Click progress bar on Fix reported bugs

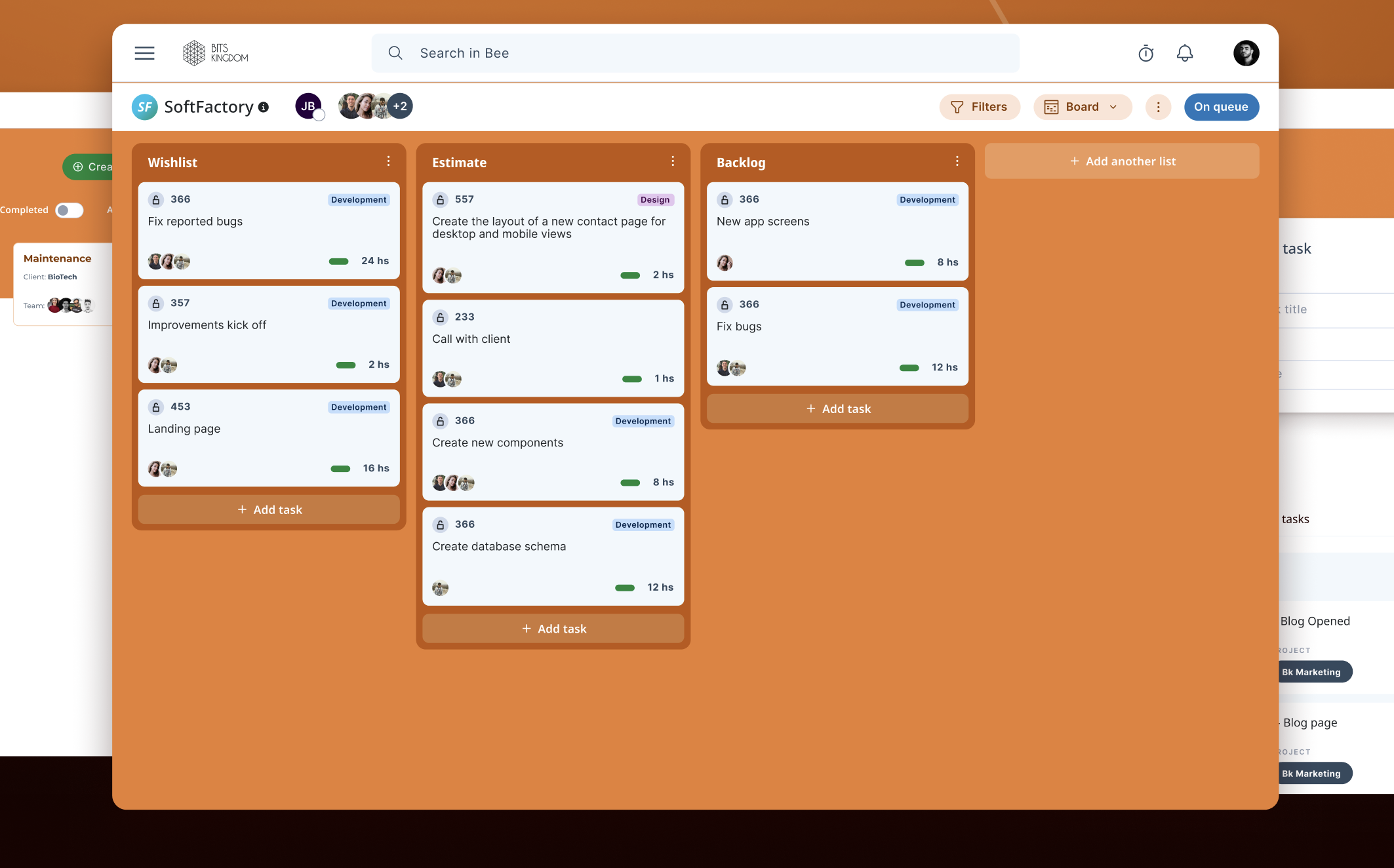point(339,261)
